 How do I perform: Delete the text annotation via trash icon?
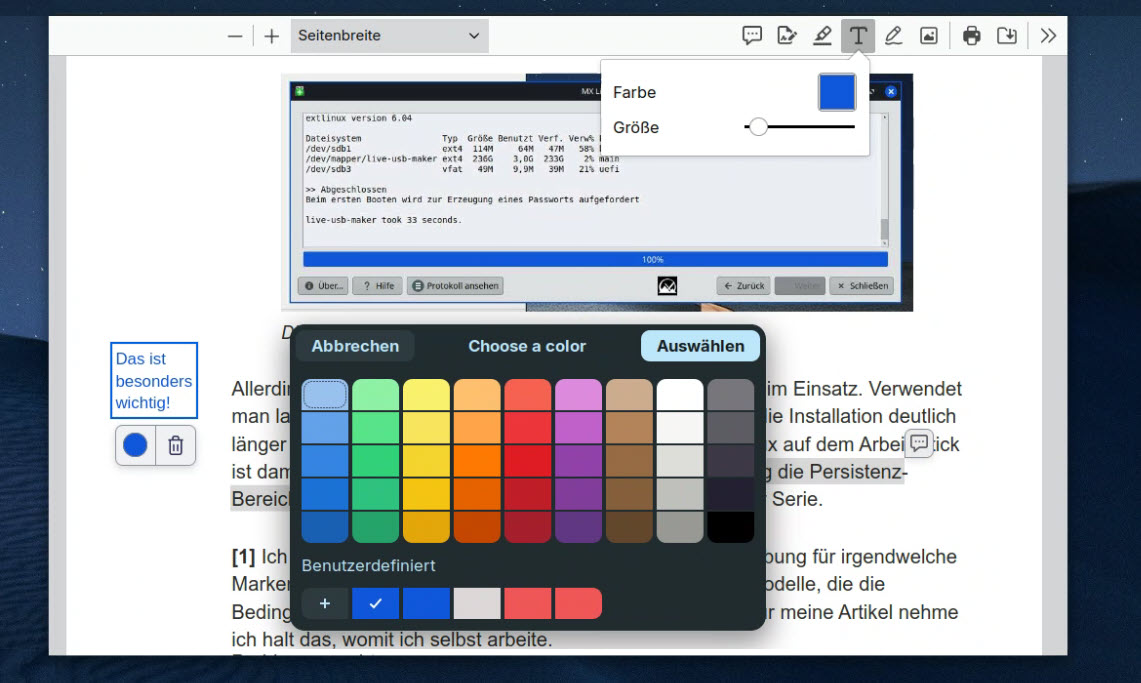pos(175,445)
